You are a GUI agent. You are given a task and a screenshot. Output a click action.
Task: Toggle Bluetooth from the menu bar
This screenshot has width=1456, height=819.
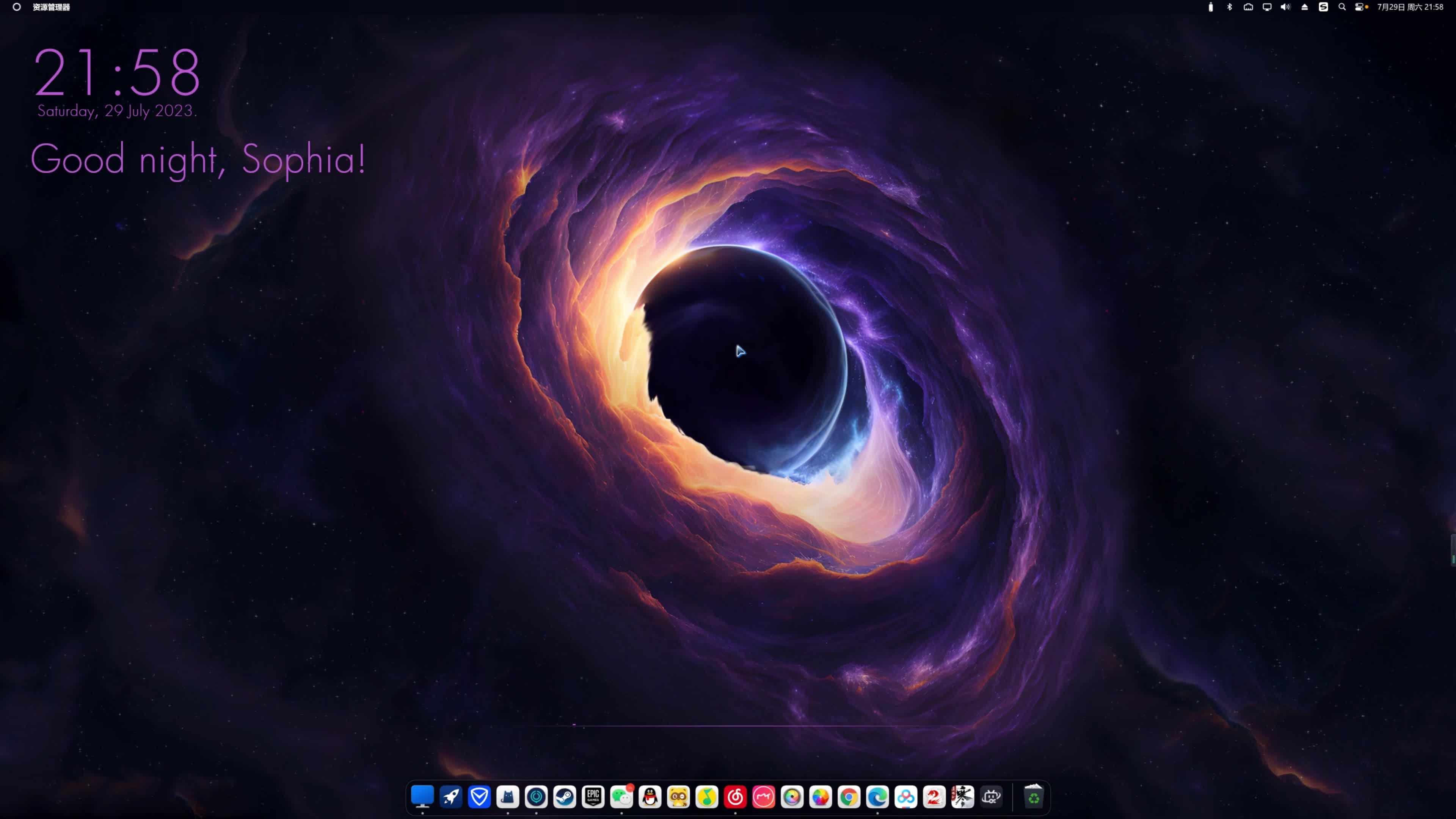(x=1229, y=7)
